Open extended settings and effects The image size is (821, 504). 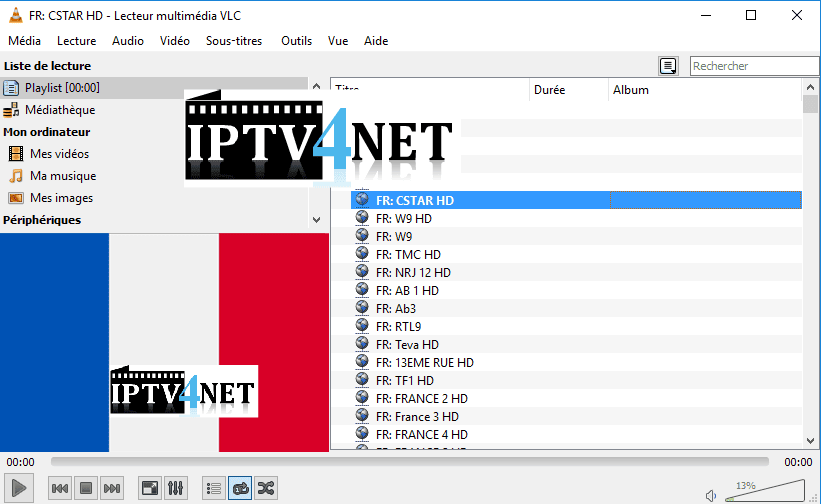(x=175, y=488)
